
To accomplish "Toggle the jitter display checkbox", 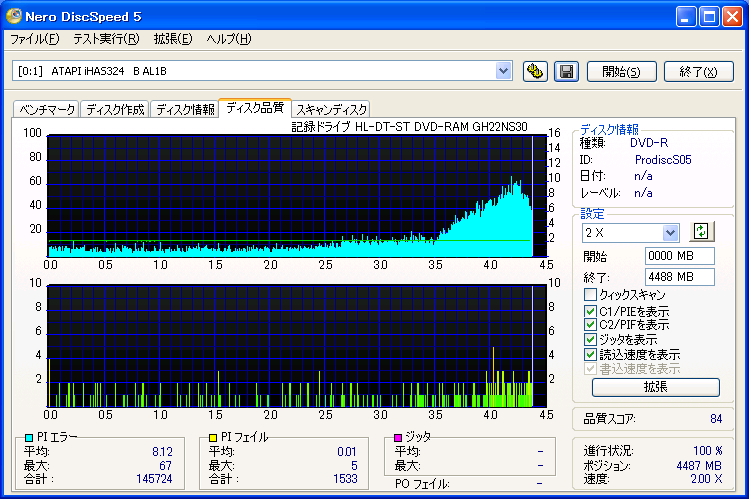I will point(590,340).
